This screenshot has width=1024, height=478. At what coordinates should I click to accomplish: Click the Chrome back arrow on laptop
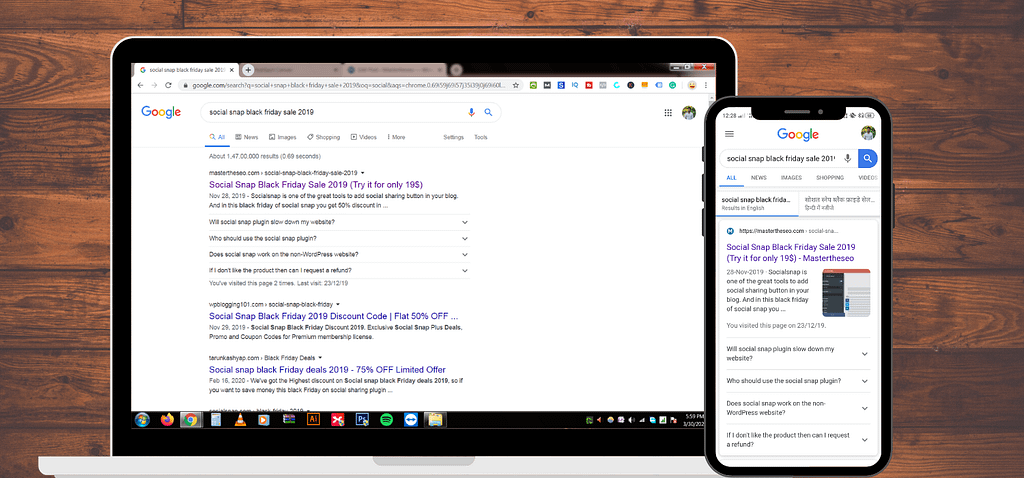coord(140,85)
